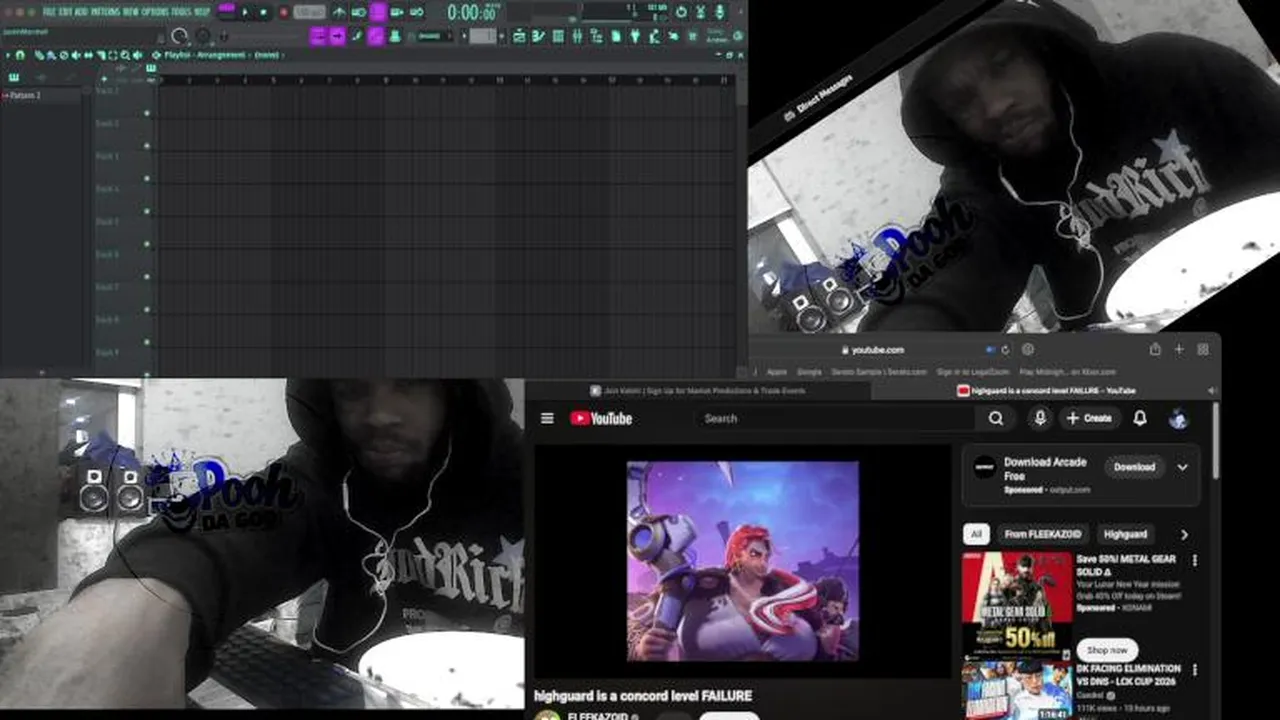Image resolution: width=1280 pixels, height=720 pixels.
Task: Switch to the Join Kaleki browser tab
Action: 697,391
